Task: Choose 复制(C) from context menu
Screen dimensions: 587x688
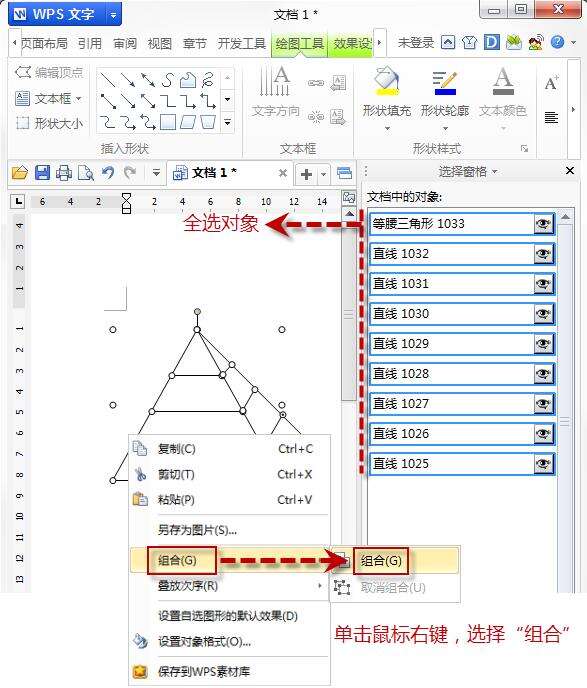Action: point(230,449)
